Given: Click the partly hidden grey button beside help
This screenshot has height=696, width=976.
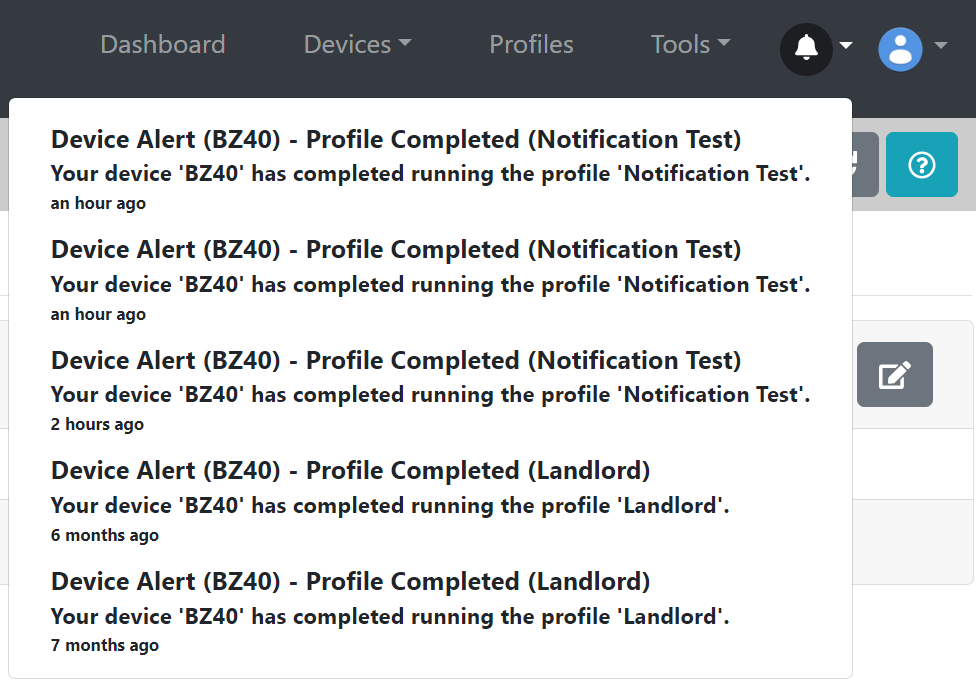Looking at the screenshot, I should click(865, 164).
